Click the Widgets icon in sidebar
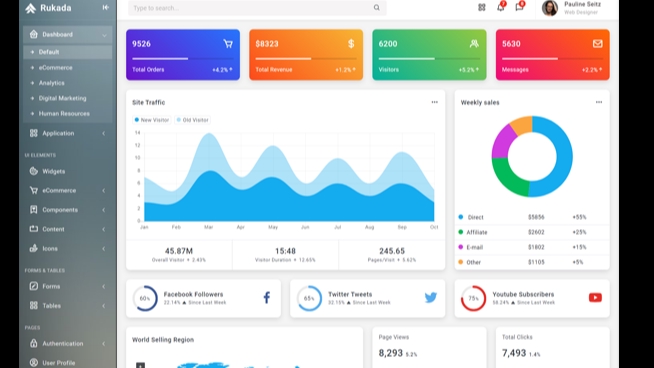Image resolution: width=654 pixels, height=368 pixels. coord(33,171)
